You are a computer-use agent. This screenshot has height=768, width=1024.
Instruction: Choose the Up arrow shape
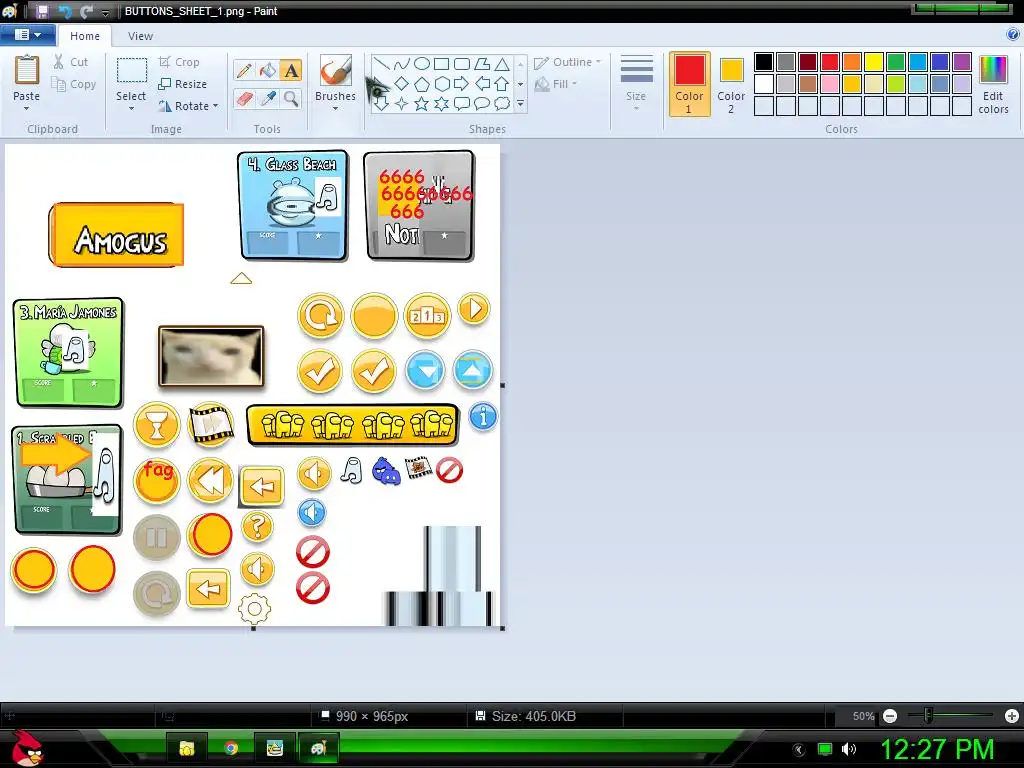click(x=502, y=84)
